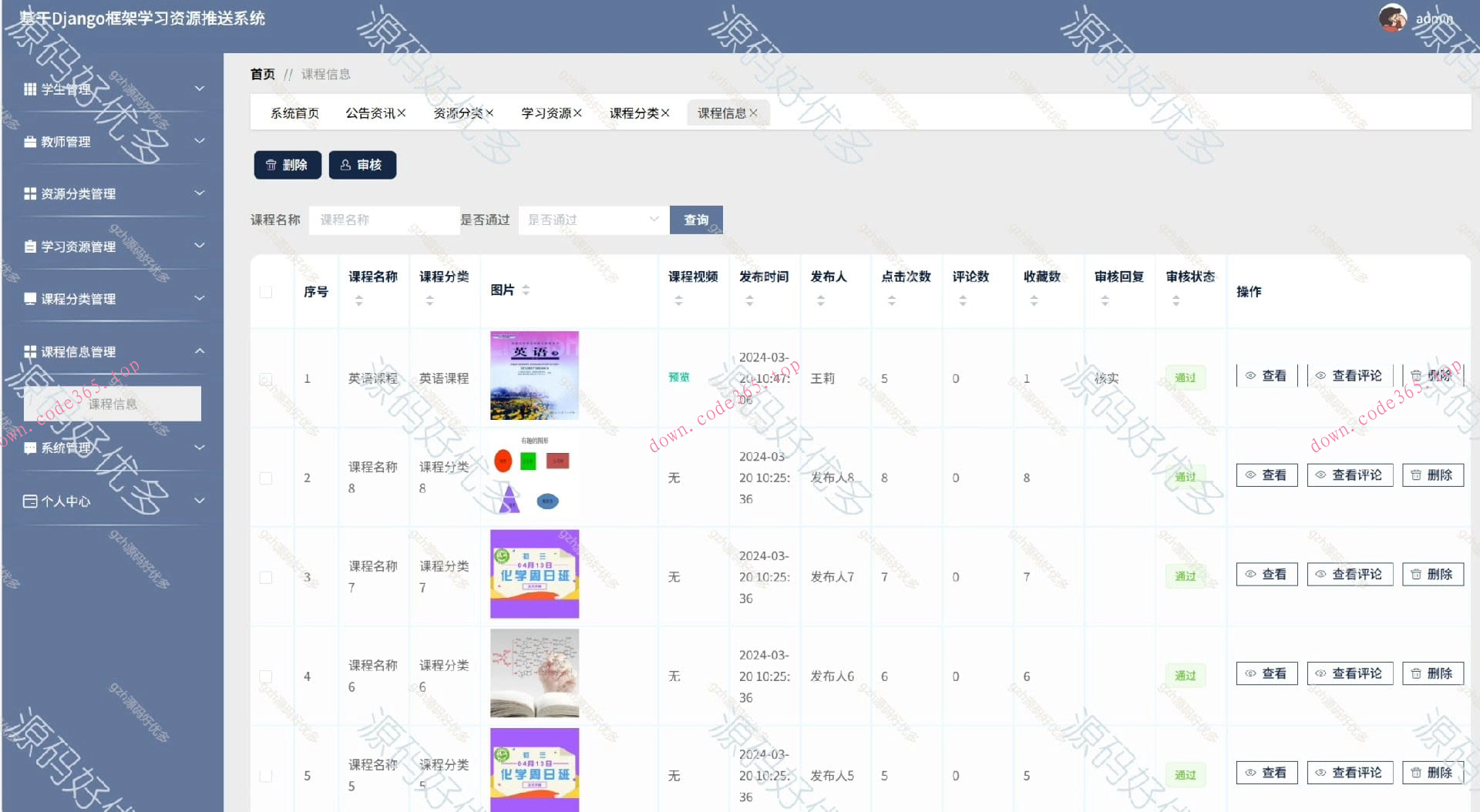Click the comment icon on row 3's 查看评论 button

pos(1320,574)
